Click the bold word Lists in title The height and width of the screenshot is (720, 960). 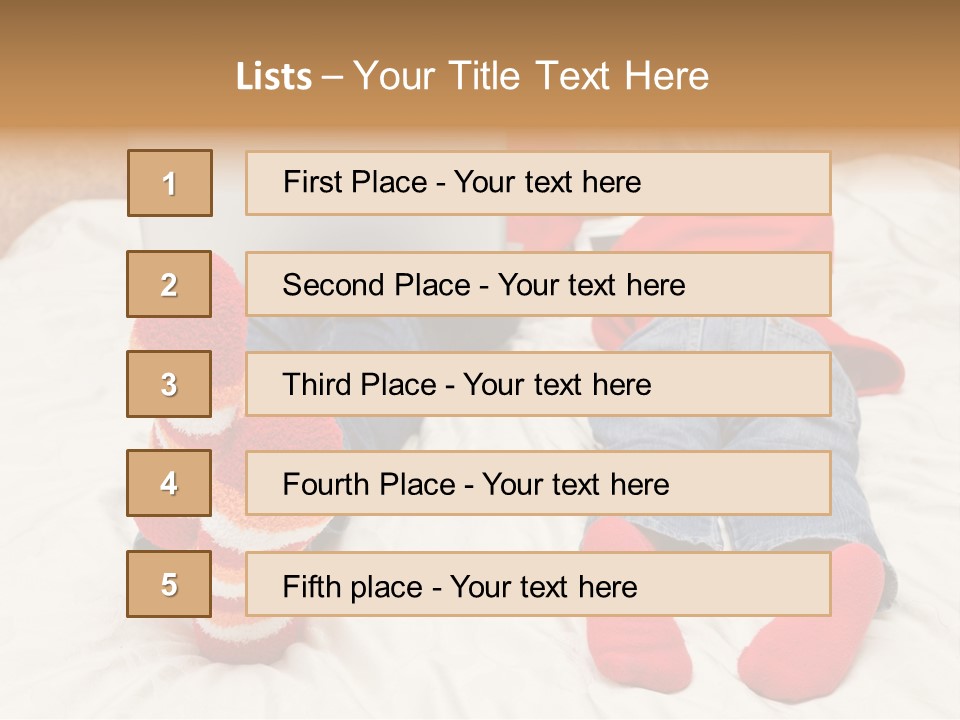pyautogui.click(x=274, y=77)
